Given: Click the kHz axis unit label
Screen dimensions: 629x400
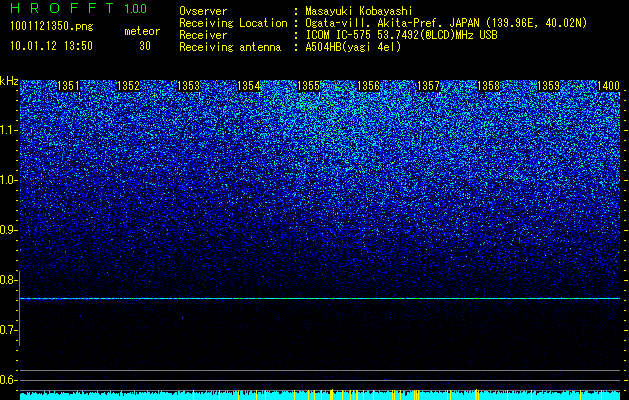Looking at the screenshot, I should tap(9, 81).
